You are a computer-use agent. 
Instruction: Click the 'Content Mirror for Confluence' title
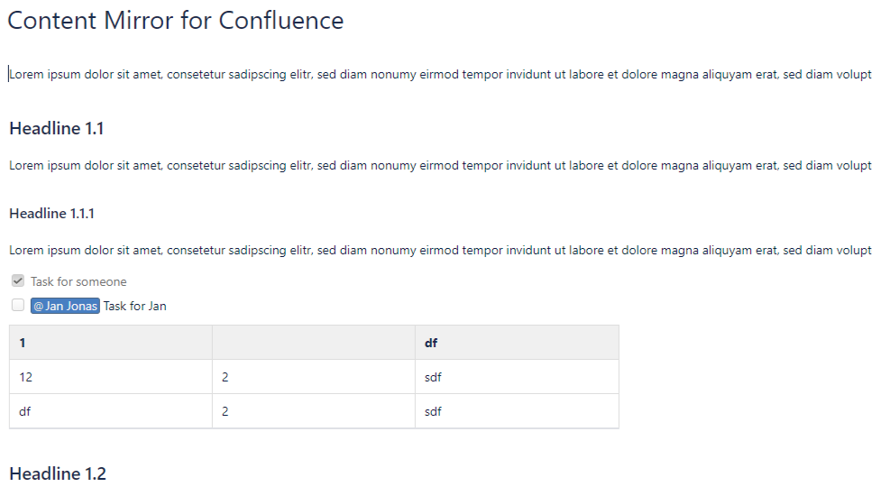click(x=176, y=21)
